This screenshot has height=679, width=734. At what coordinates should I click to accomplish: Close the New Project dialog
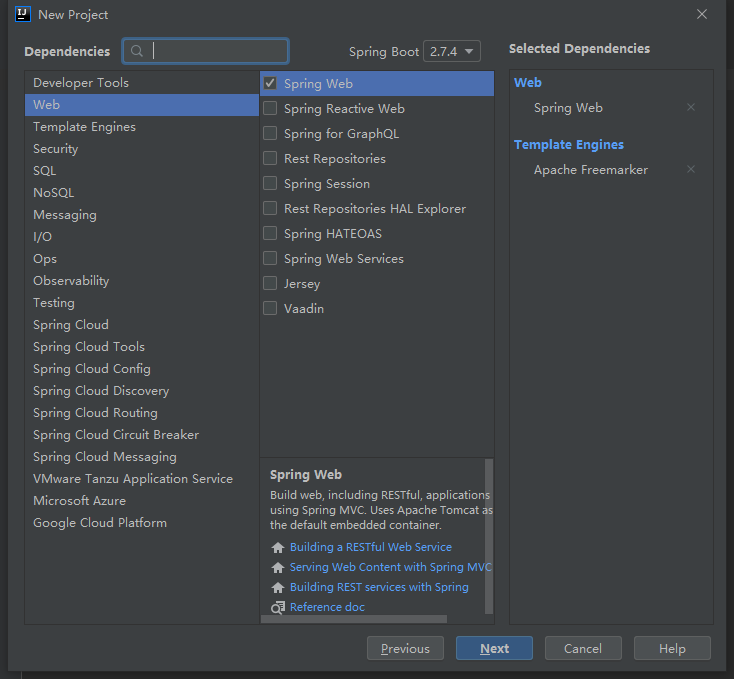tap(702, 14)
